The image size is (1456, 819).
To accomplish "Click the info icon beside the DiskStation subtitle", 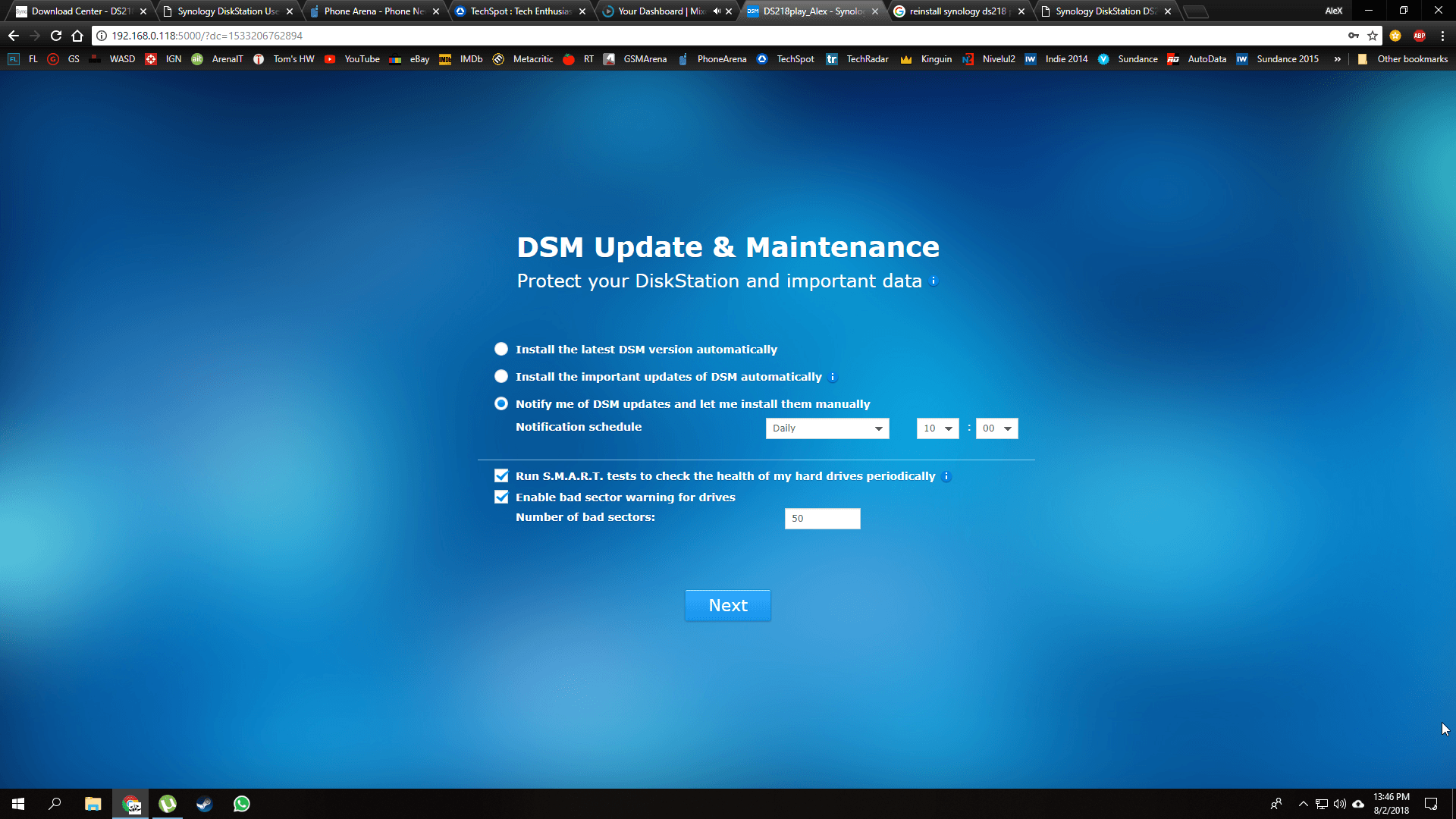I will [934, 281].
